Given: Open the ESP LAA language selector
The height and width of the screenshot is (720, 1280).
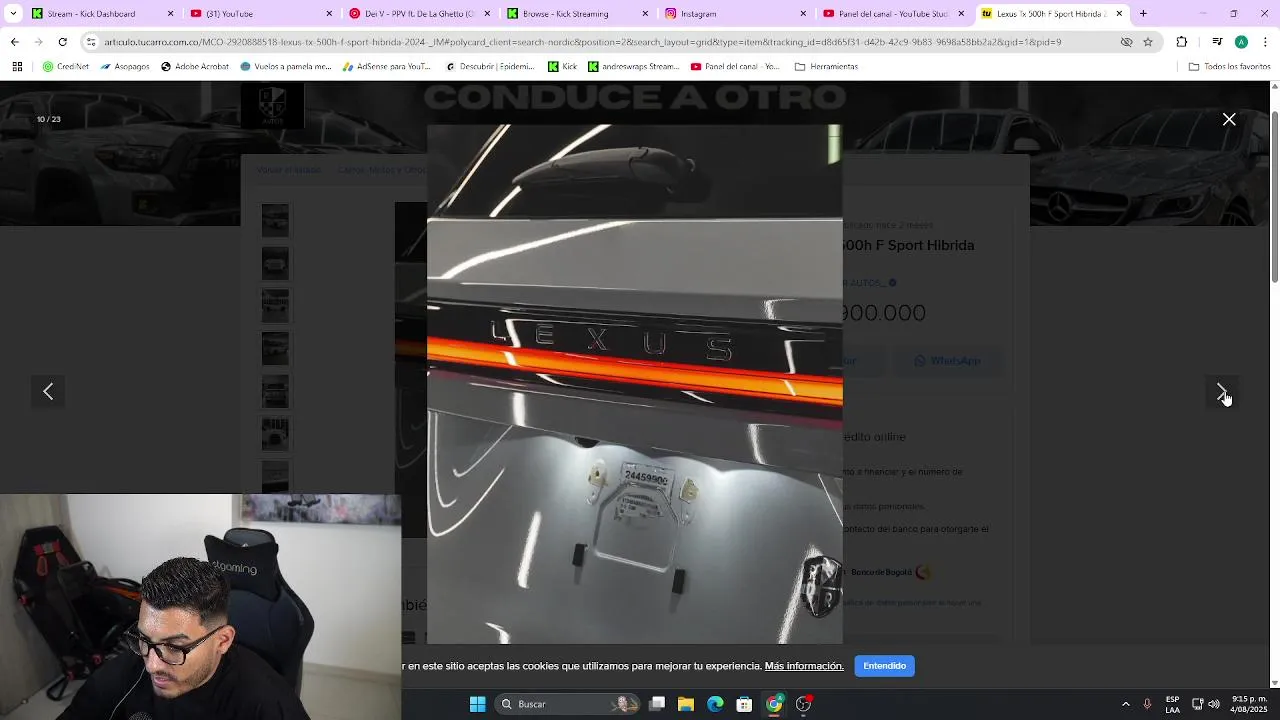Looking at the screenshot, I should tap(1172, 704).
